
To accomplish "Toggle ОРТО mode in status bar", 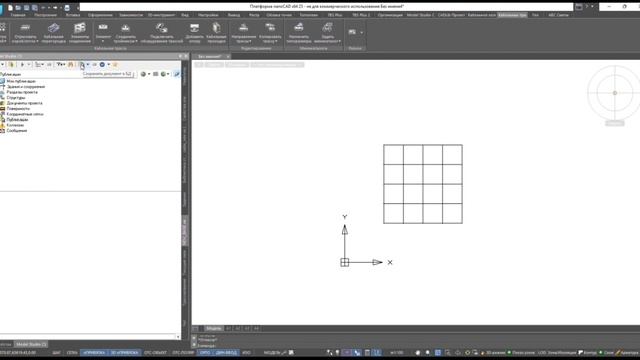I will [205, 353].
